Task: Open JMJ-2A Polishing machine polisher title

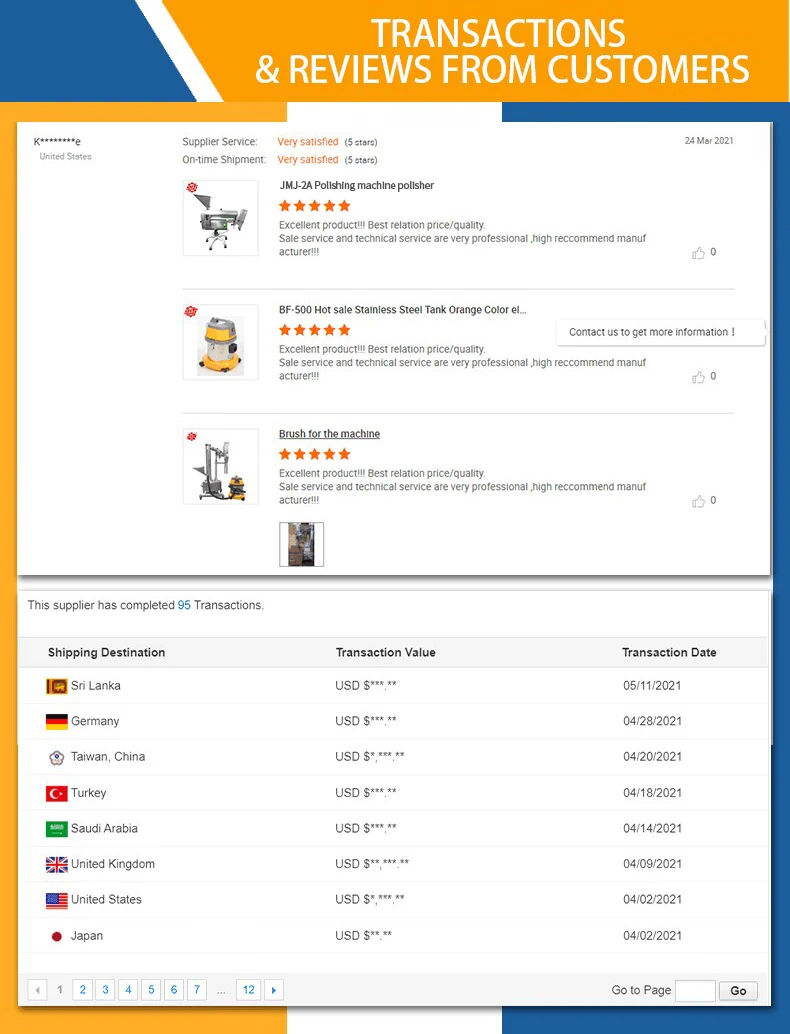Action: pos(356,185)
